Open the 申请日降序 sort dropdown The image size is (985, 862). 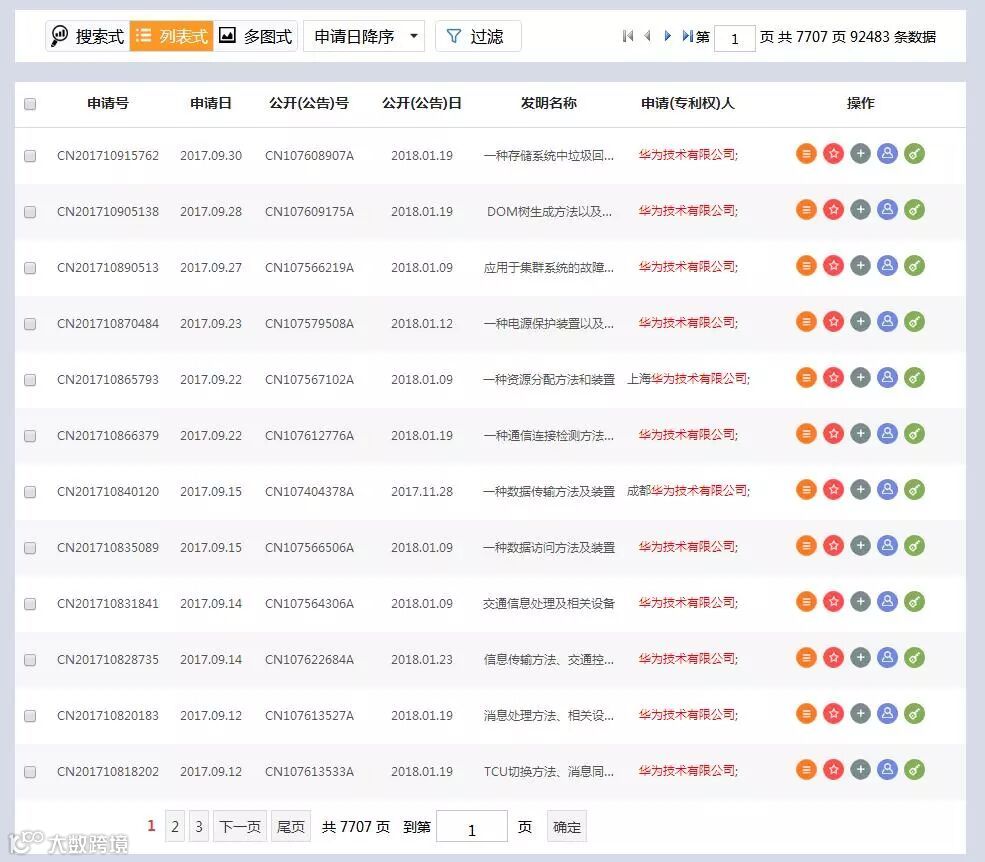tap(364, 36)
